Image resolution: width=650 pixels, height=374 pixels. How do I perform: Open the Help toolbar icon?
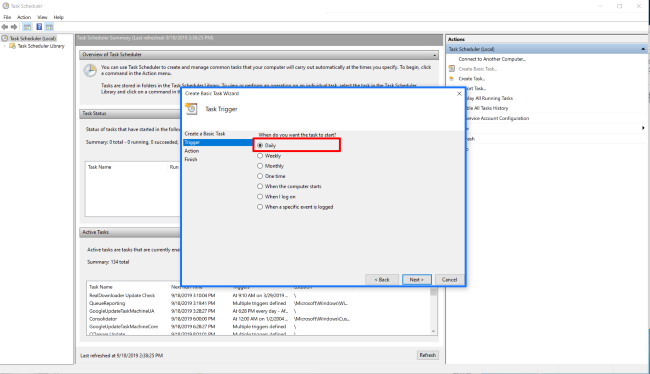[39, 27]
